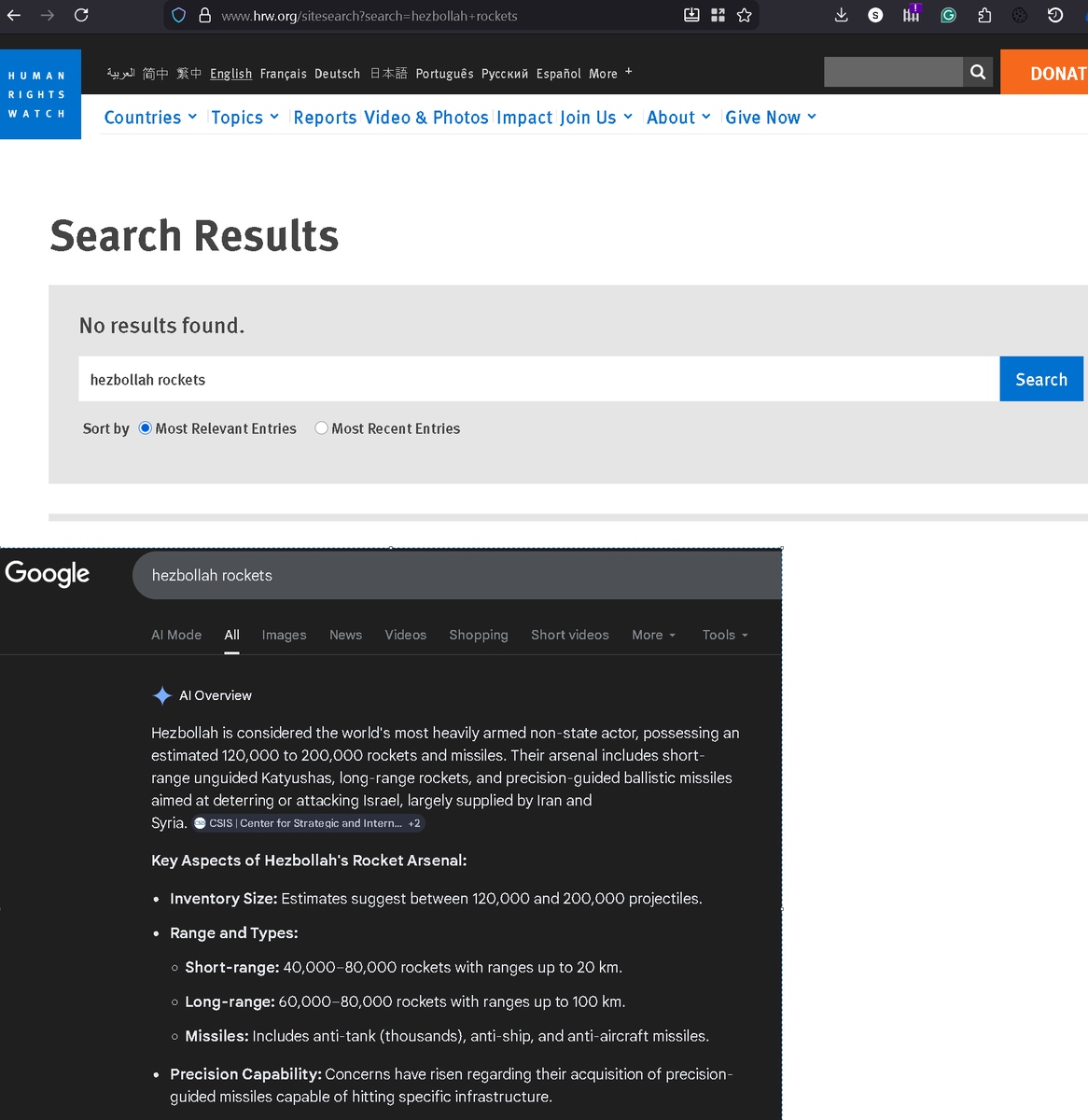
Task: Switch language to Français
Action: 283,74
